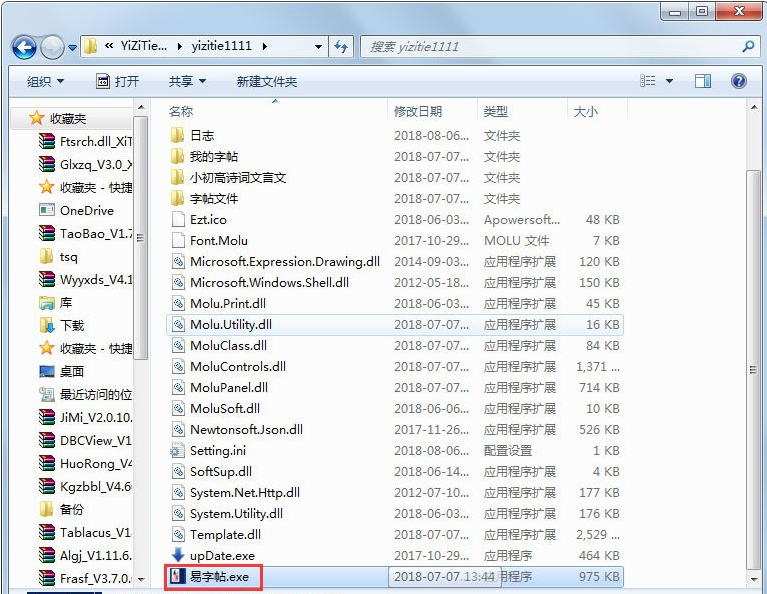The width and height of the screenshot is (767, 594).
Task: Select the Molu.Utility.dll file
Action: pyautogui.click(x=230, y=325)
